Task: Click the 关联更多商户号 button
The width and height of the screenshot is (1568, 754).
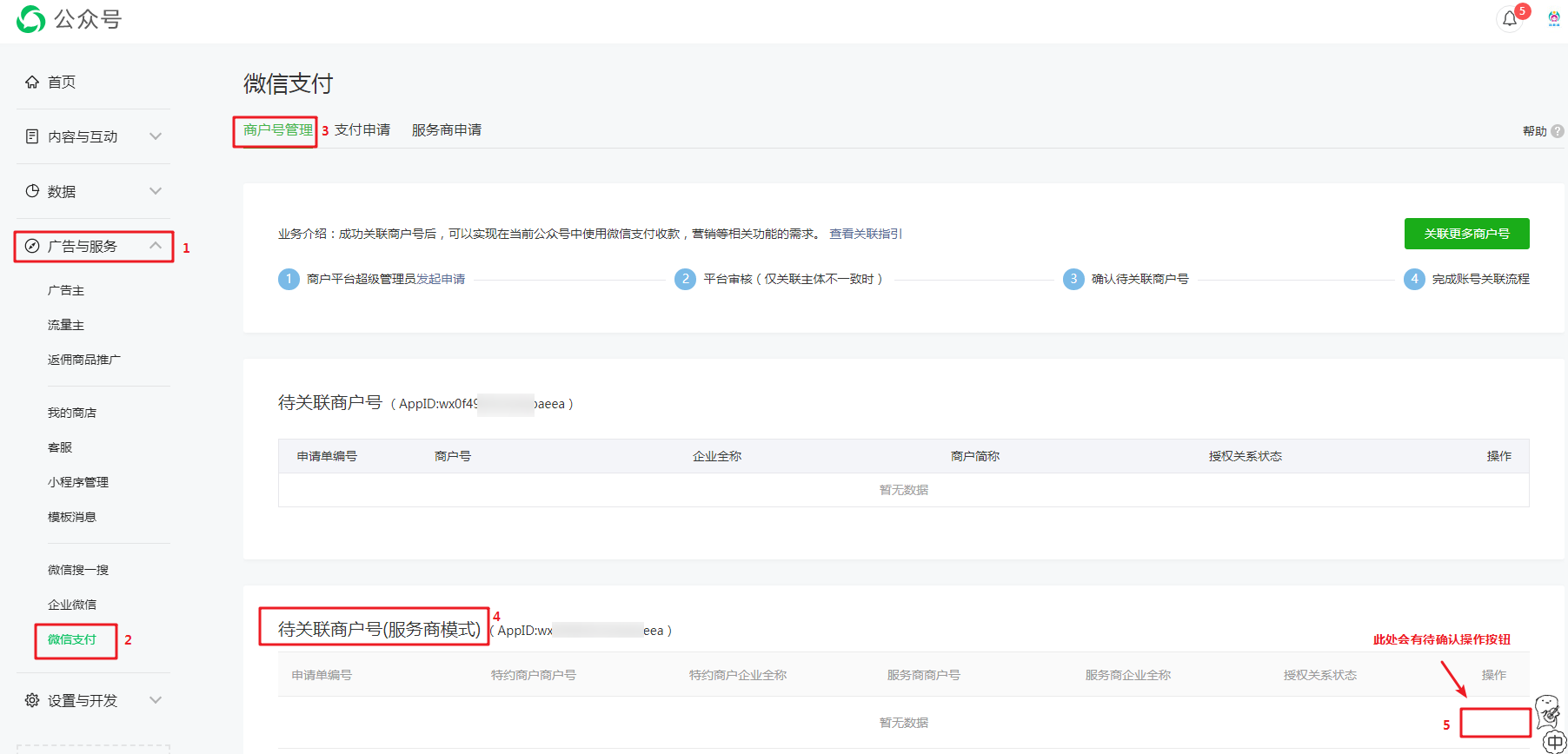Action: [x=1467, y=234]
